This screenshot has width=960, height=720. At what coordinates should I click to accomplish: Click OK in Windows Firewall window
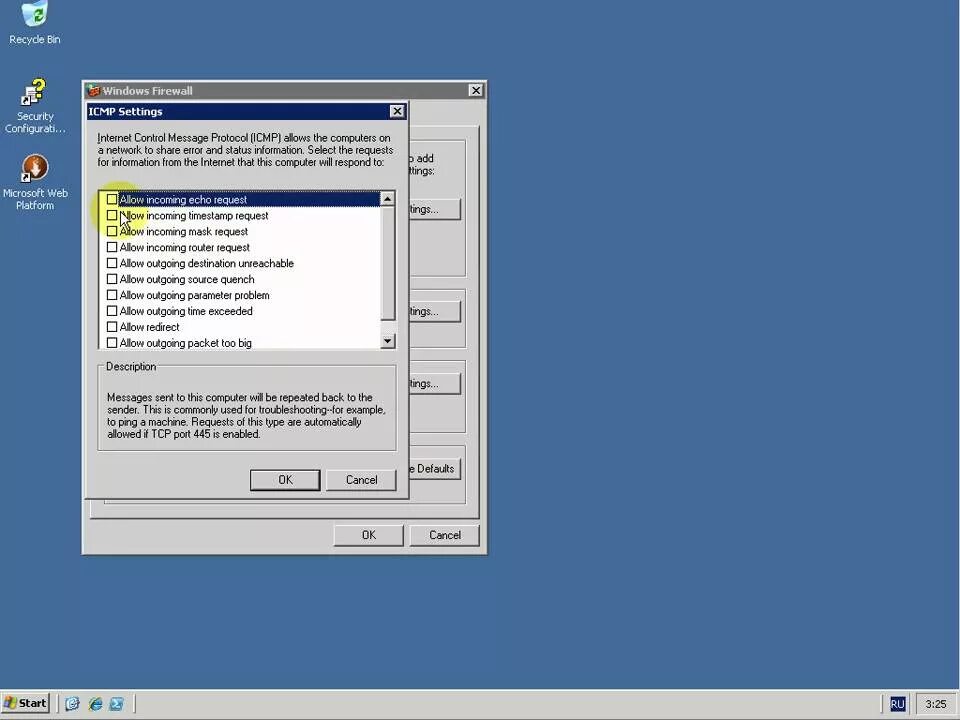coord(369,535)
